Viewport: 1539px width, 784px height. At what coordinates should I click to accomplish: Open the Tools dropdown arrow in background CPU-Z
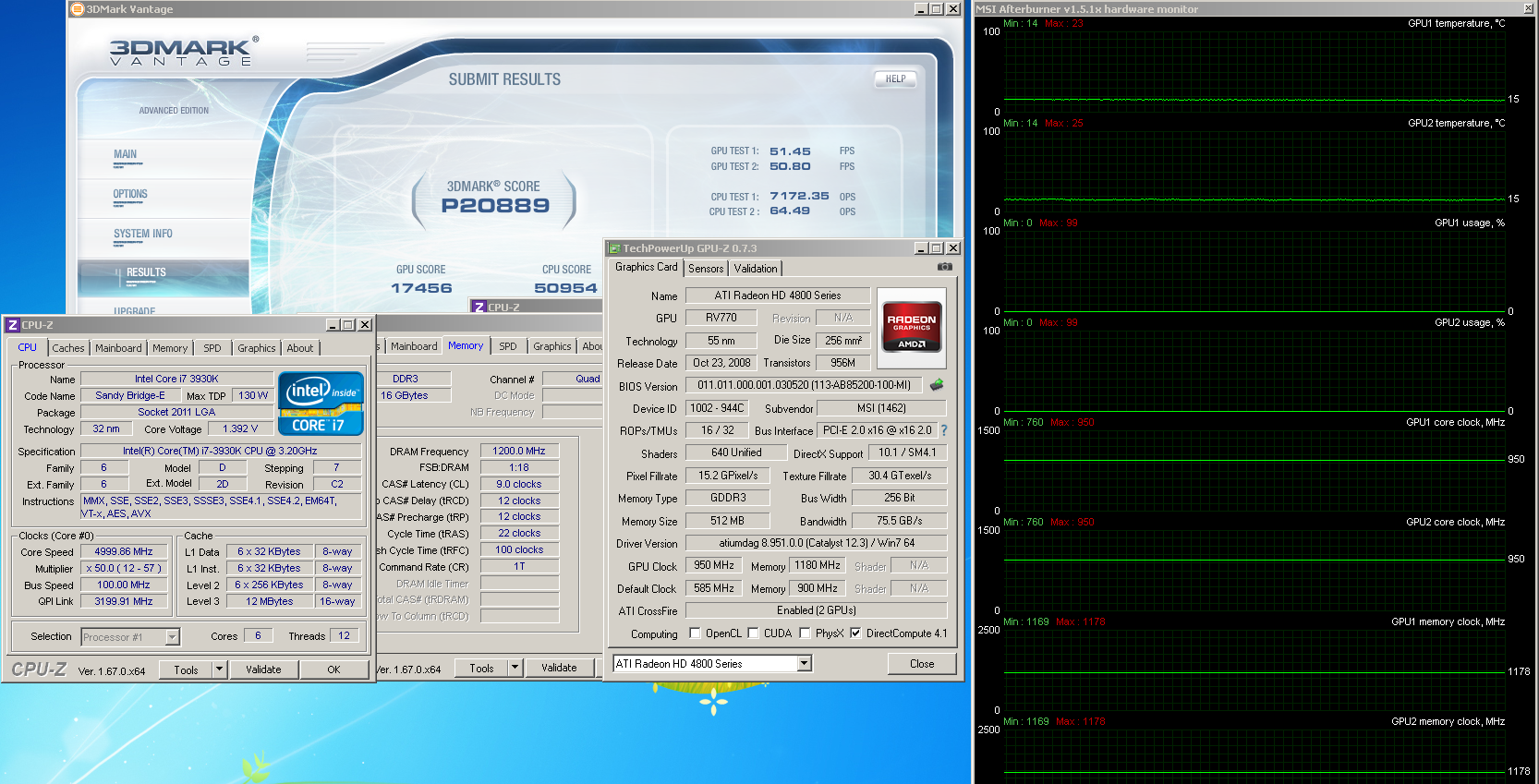click(x=515, y=668)
